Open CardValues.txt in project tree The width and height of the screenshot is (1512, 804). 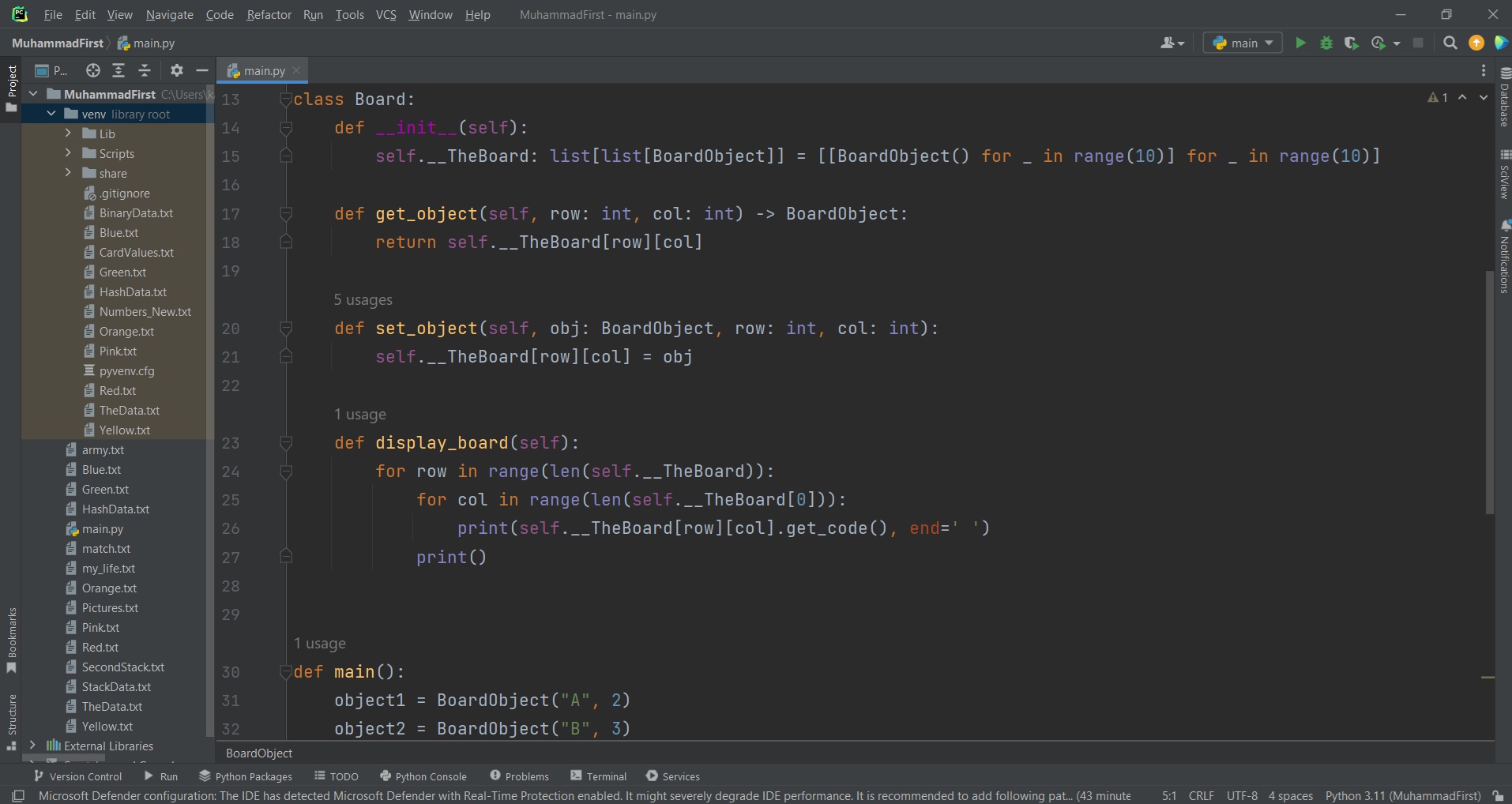point(137,252)
